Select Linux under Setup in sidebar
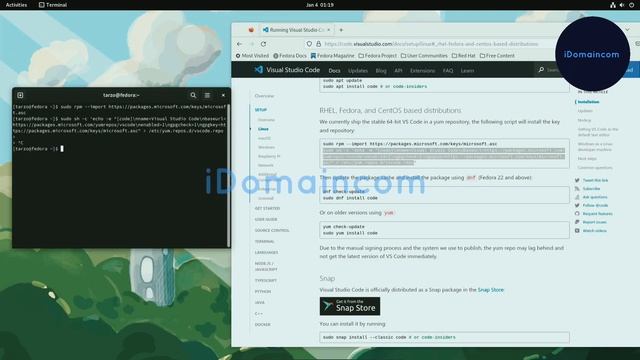This screenshot has height=360, width=640. pos(263,129)
